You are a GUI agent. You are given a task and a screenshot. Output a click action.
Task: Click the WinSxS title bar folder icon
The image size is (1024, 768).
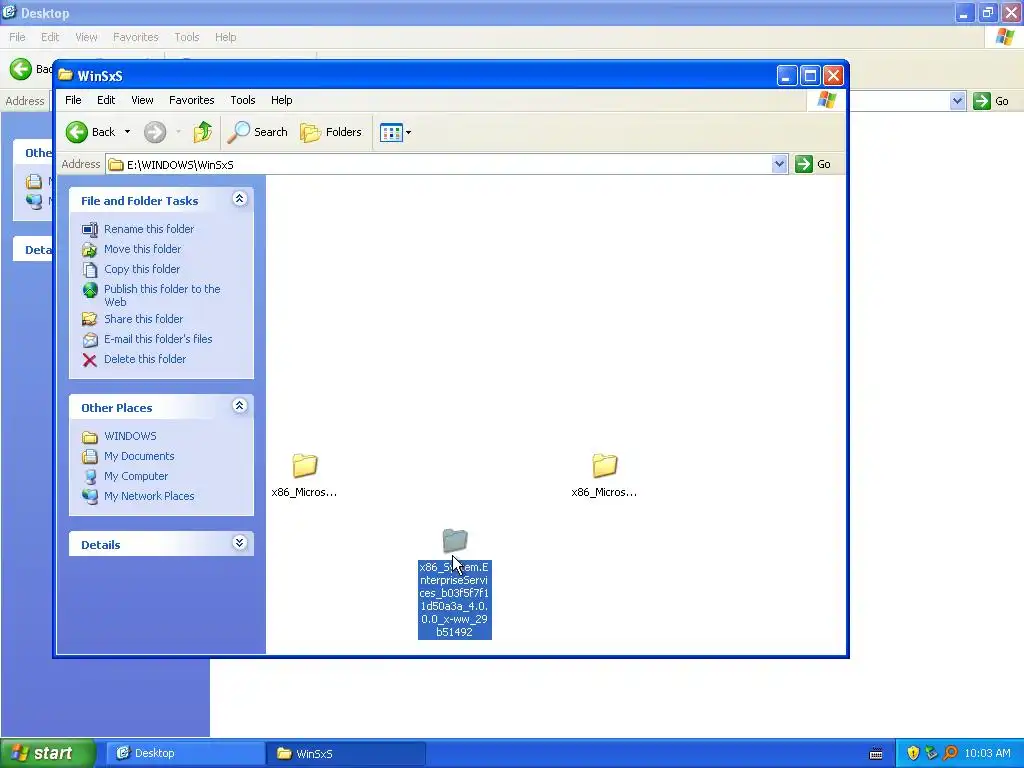pos(65,75)
